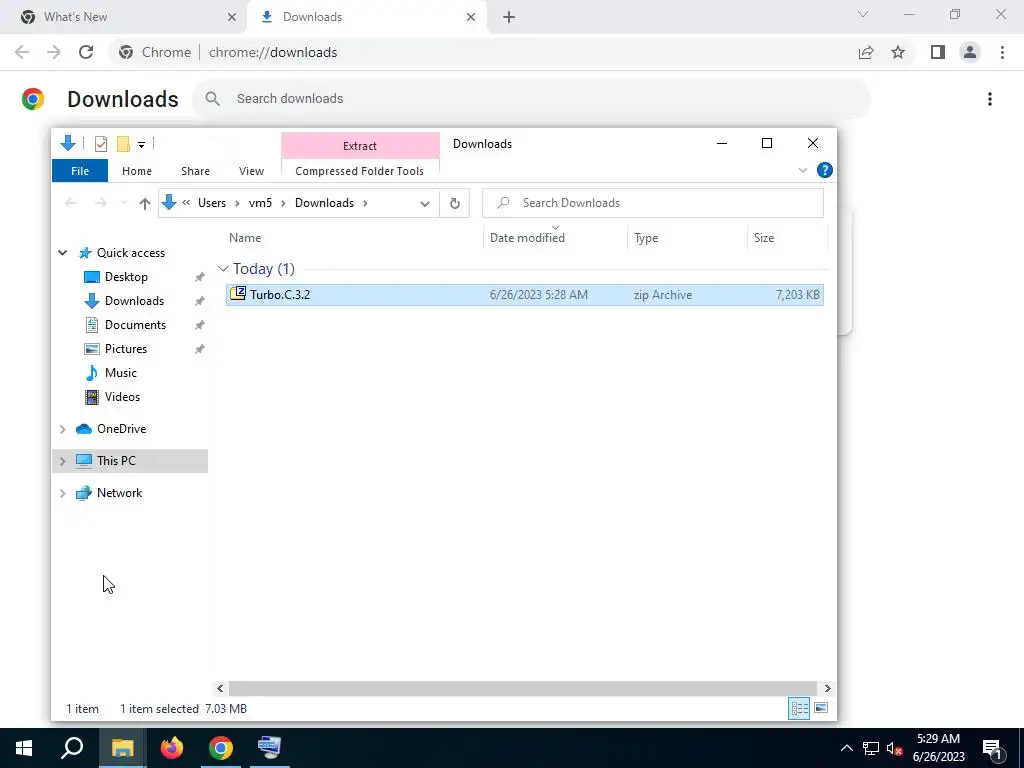Open a new Chrome tab
Screen dimensions: 1024x768
(x=509, y=17)
